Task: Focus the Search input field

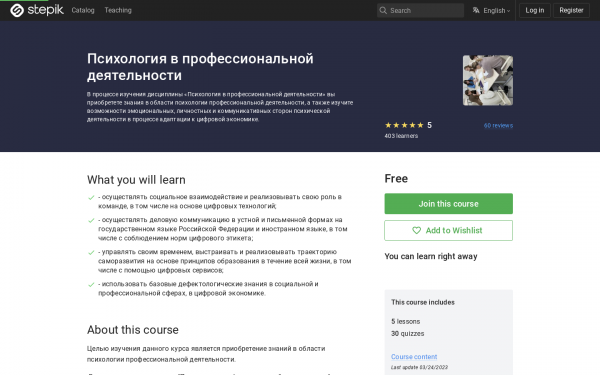Action: point(421,10)
